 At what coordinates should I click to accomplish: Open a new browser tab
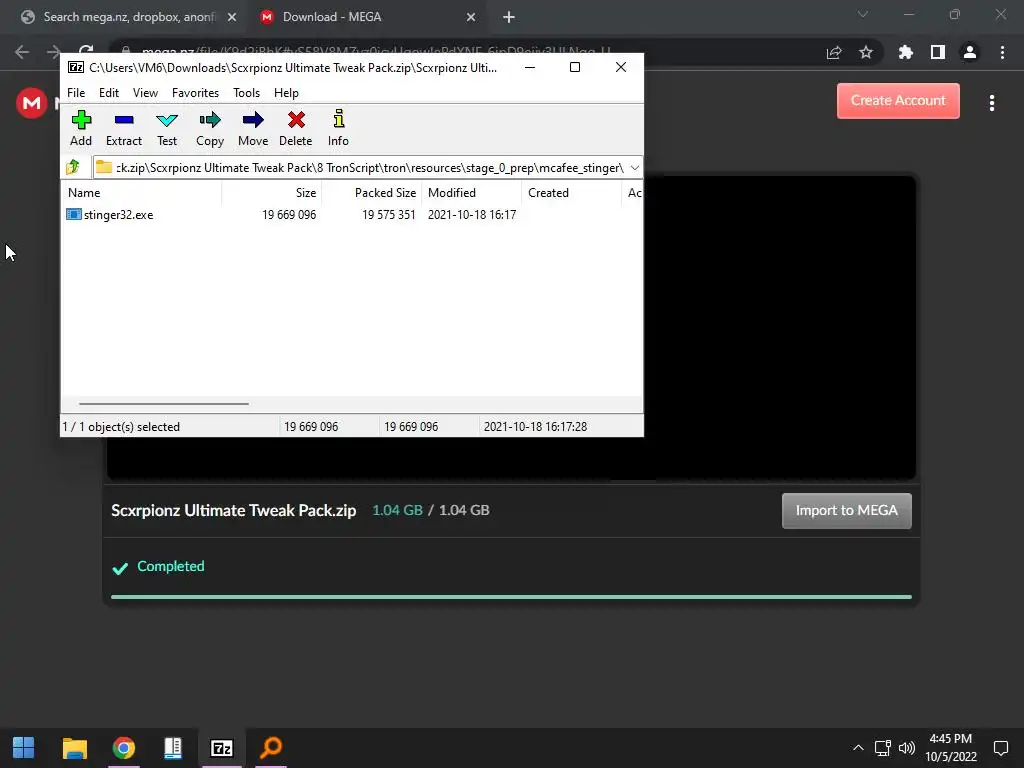click(x=509, y=18)
